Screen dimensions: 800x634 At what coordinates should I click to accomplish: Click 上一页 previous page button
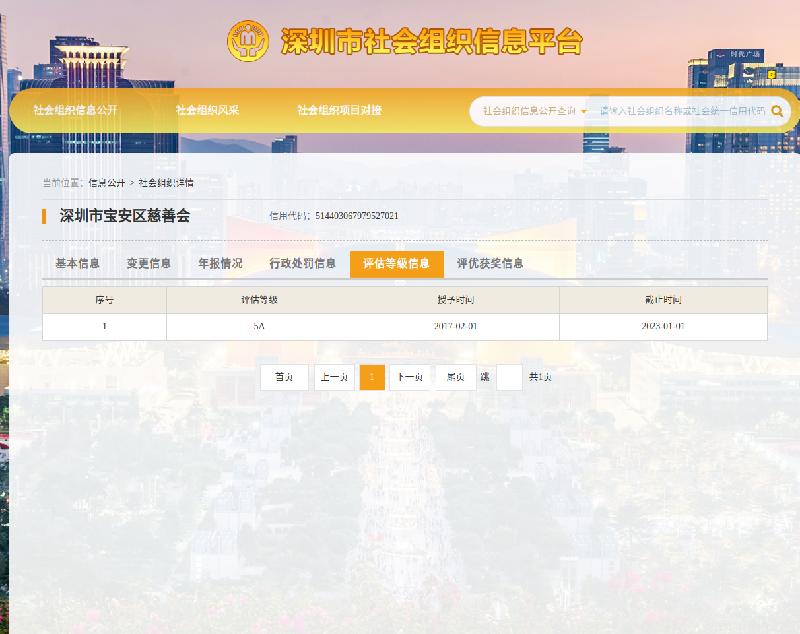[x=334, y=377]
